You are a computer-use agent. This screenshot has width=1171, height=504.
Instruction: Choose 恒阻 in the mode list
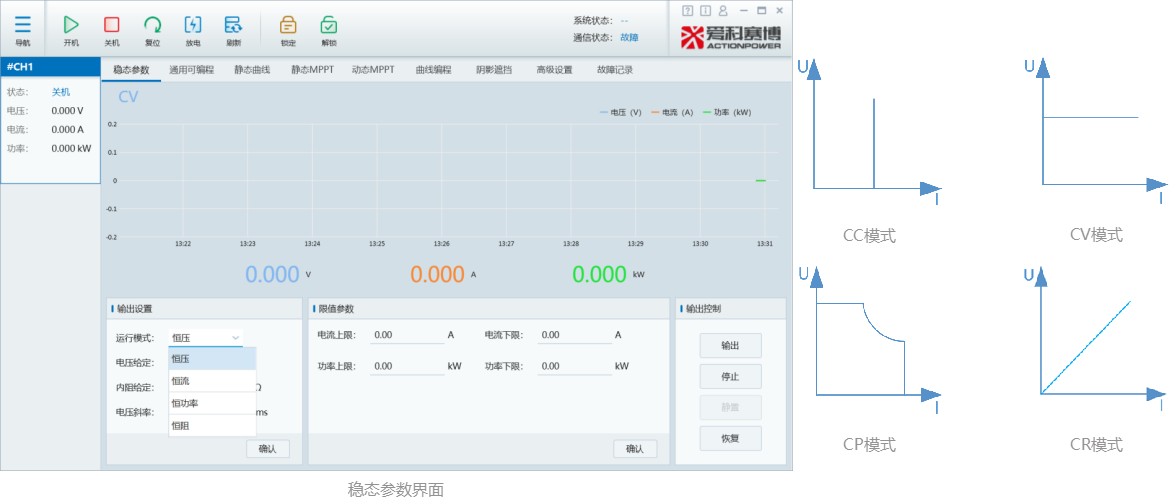tap(213, 425)
